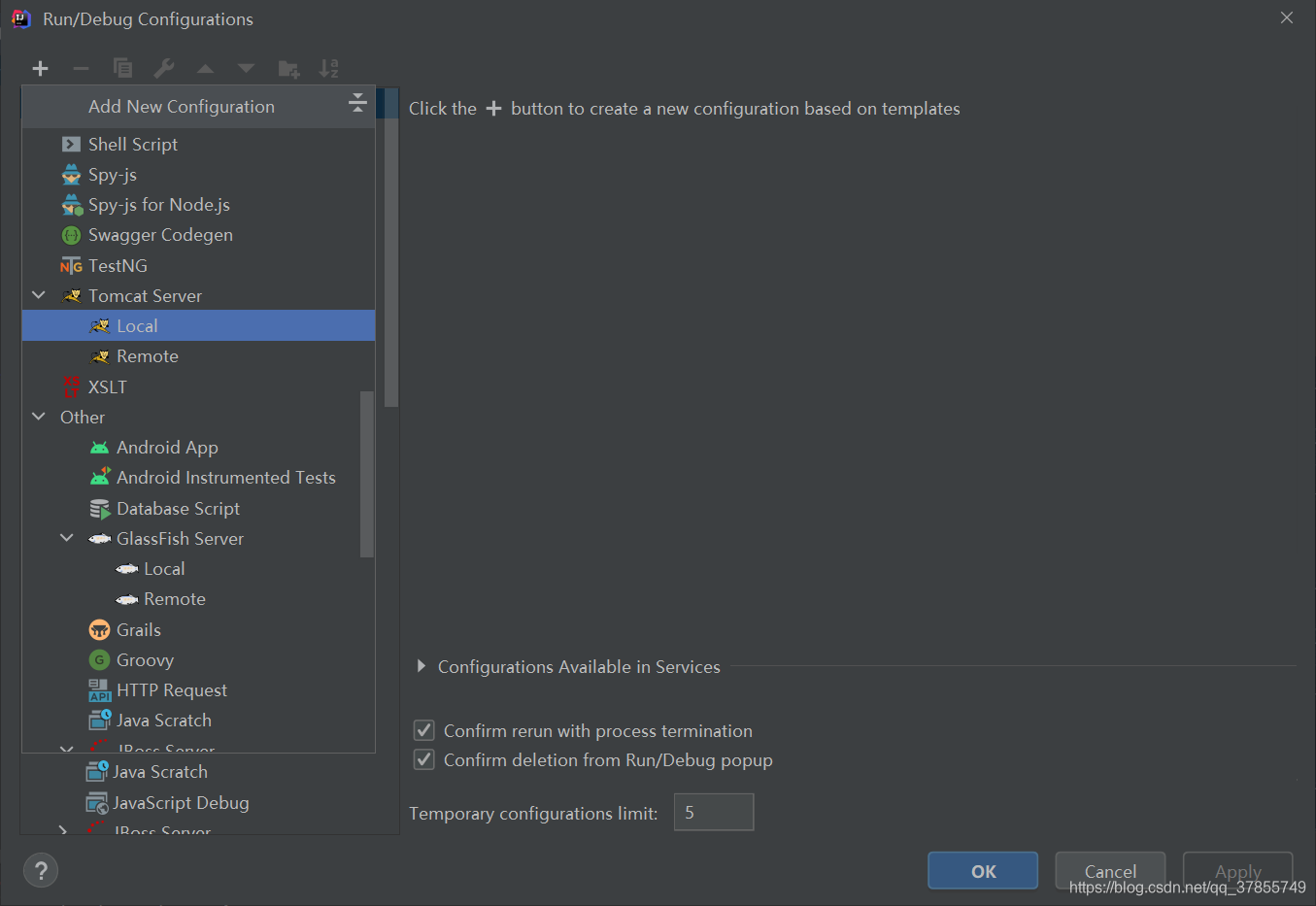
Task: Click the GlassFish Server label
Action: pos(180,539)
